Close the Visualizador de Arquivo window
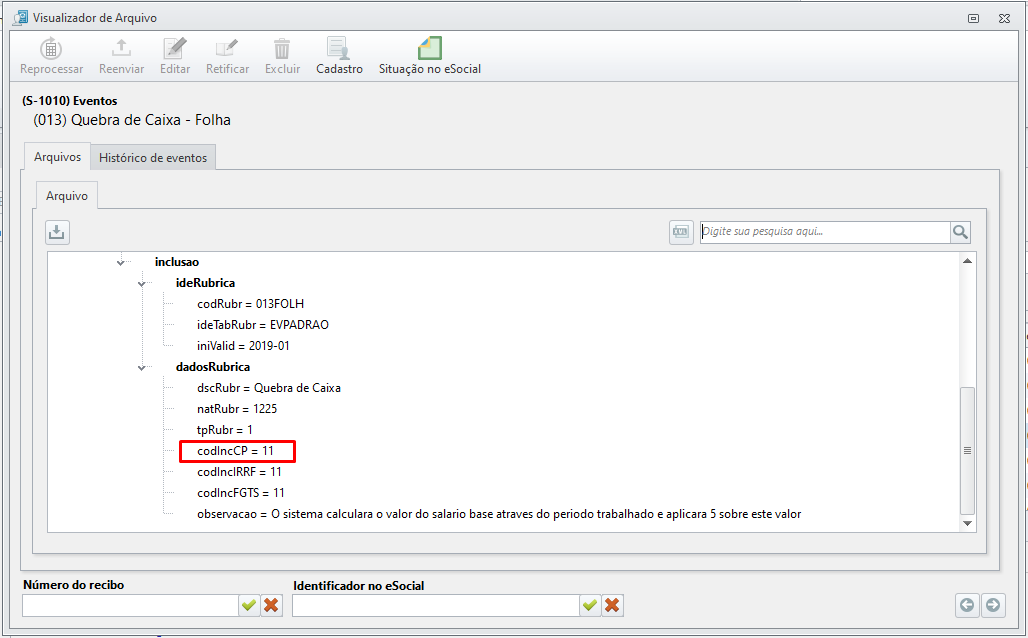The height and width of the screenshot is (638, 1028). click(x=1004, y=18)
